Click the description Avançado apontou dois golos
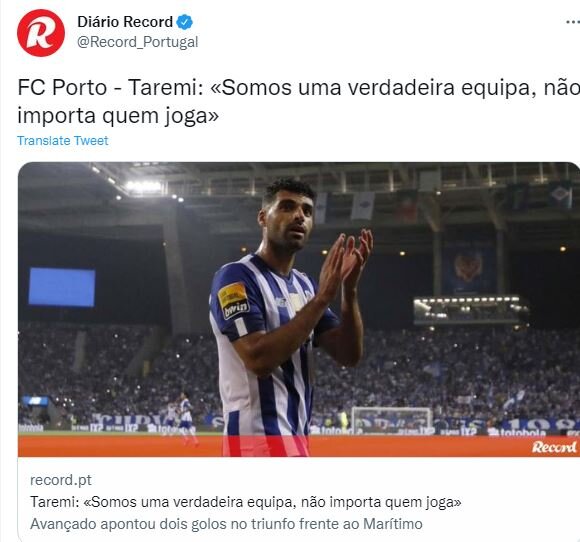The image size is (580, 542). (226, 524)
